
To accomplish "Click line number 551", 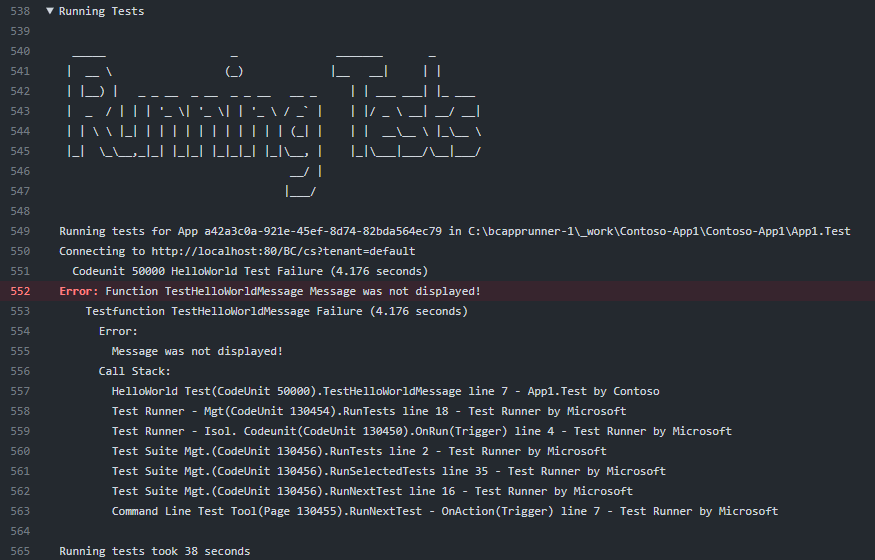I will [x=20, y=271].
